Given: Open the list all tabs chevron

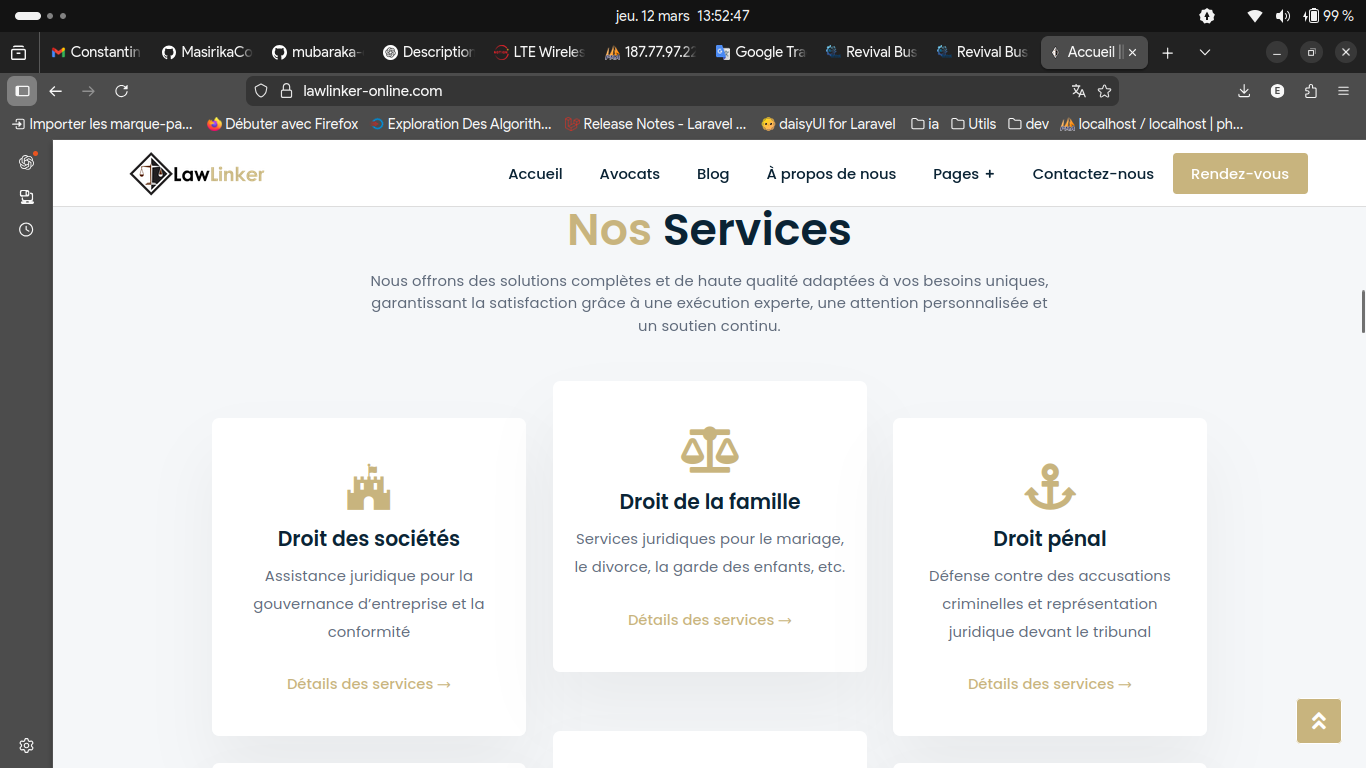Looking at the screenshot, I should tap(1205, 52).
